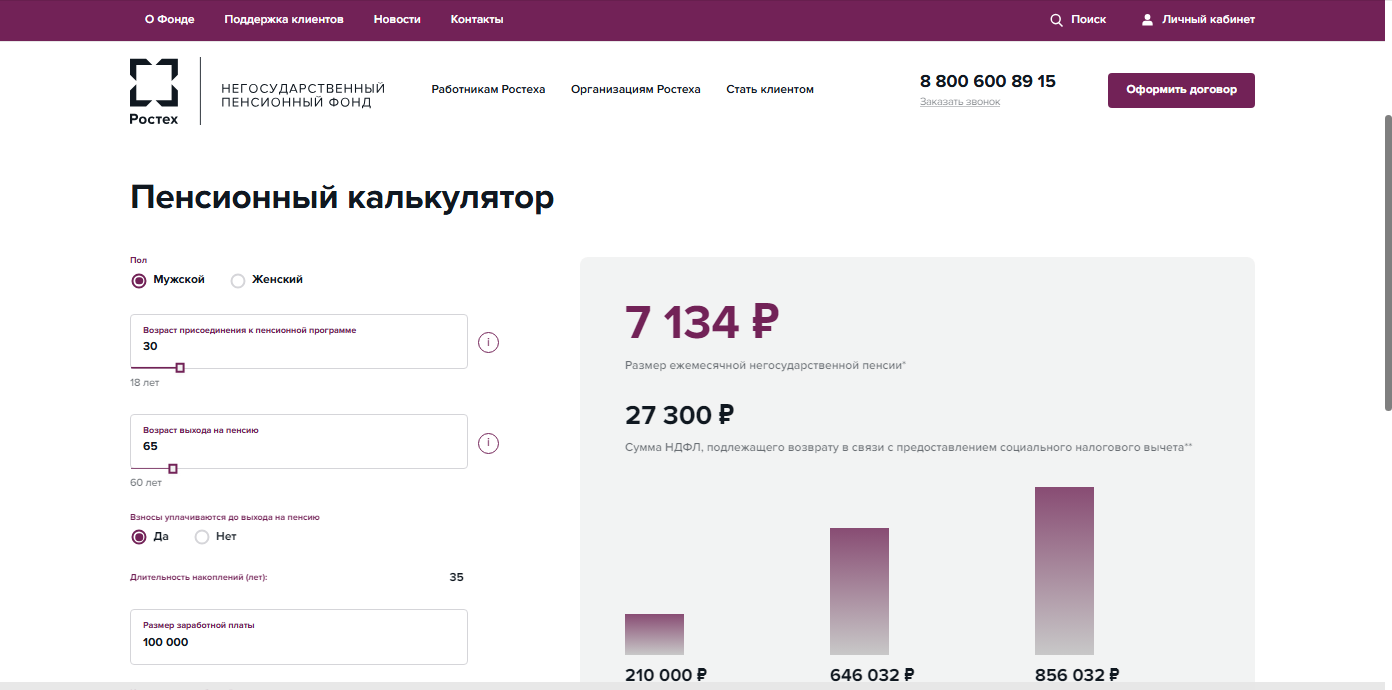Screen dimensions: 1392x690
Task: Open Работникам Ростеха section
Action: (488, 89)
